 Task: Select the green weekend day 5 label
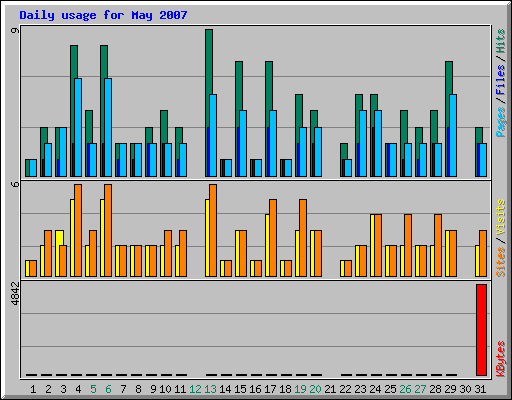coord(93,389)
